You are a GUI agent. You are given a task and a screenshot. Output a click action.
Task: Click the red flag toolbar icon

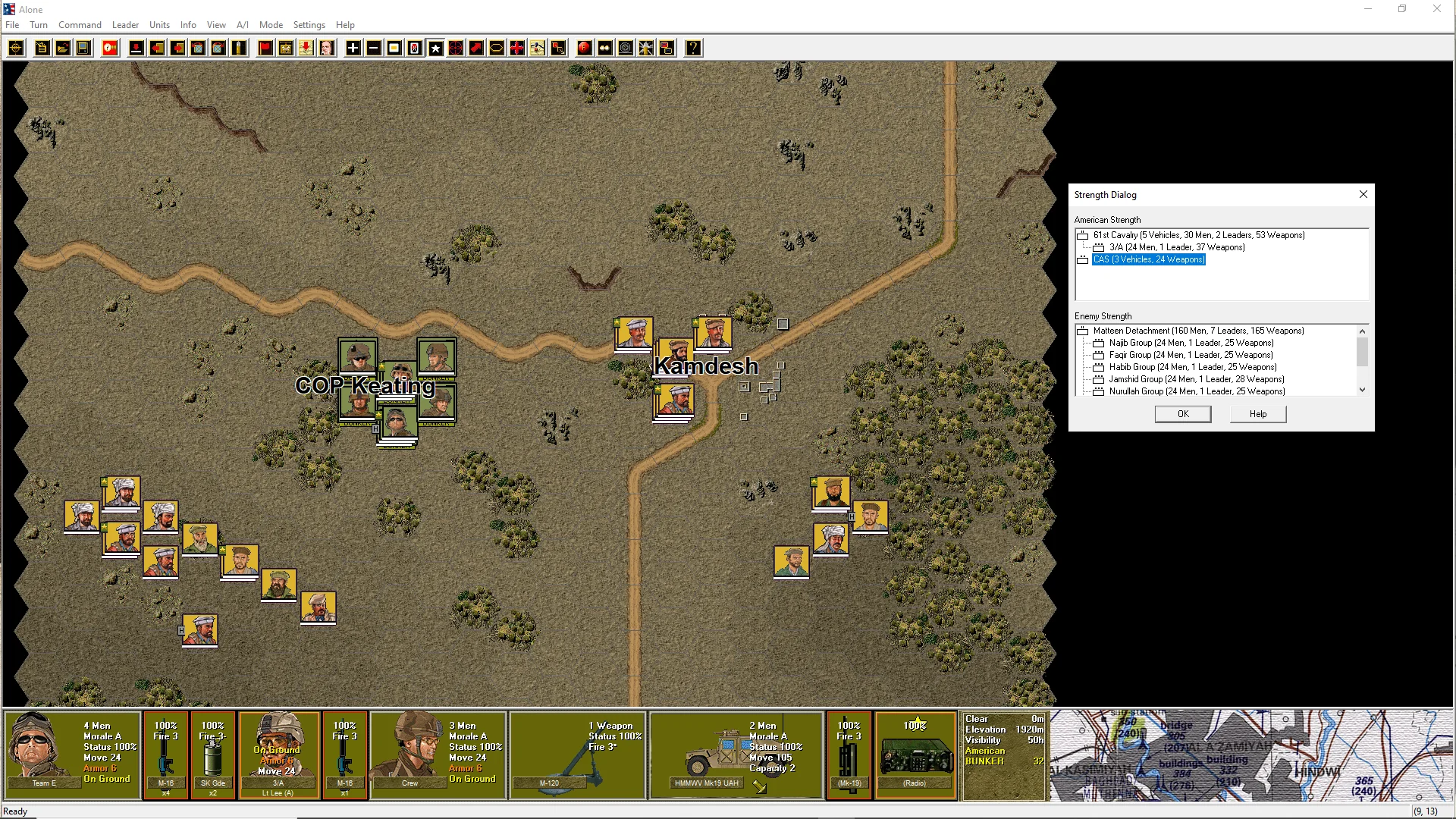click(x=265, y=49)
